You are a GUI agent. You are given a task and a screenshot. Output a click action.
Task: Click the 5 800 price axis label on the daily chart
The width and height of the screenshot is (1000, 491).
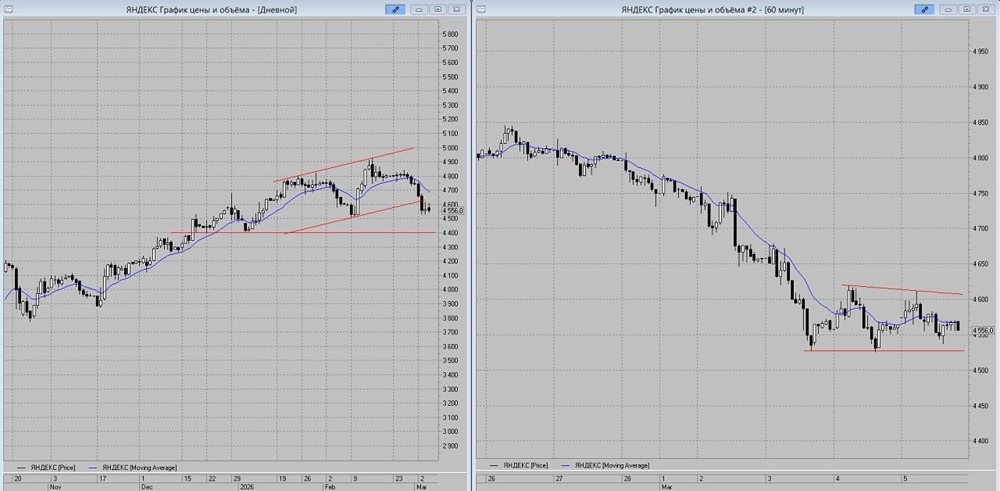pos(452,34)
